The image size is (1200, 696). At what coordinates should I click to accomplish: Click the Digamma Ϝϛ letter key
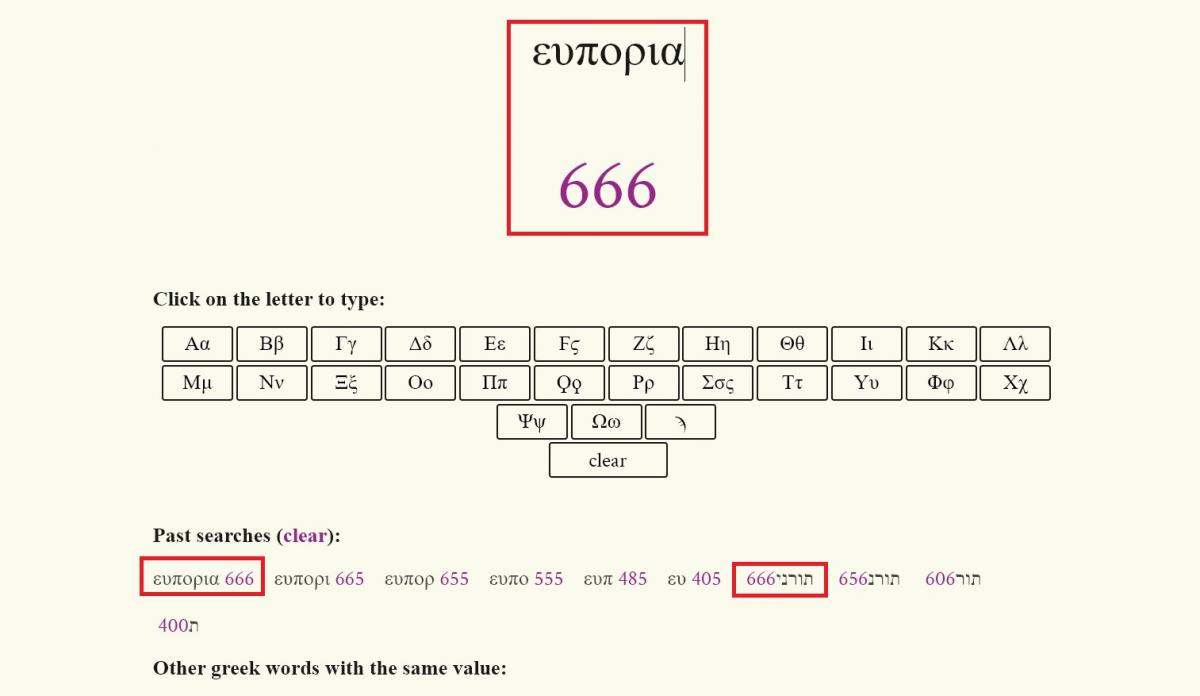(569, 344)
